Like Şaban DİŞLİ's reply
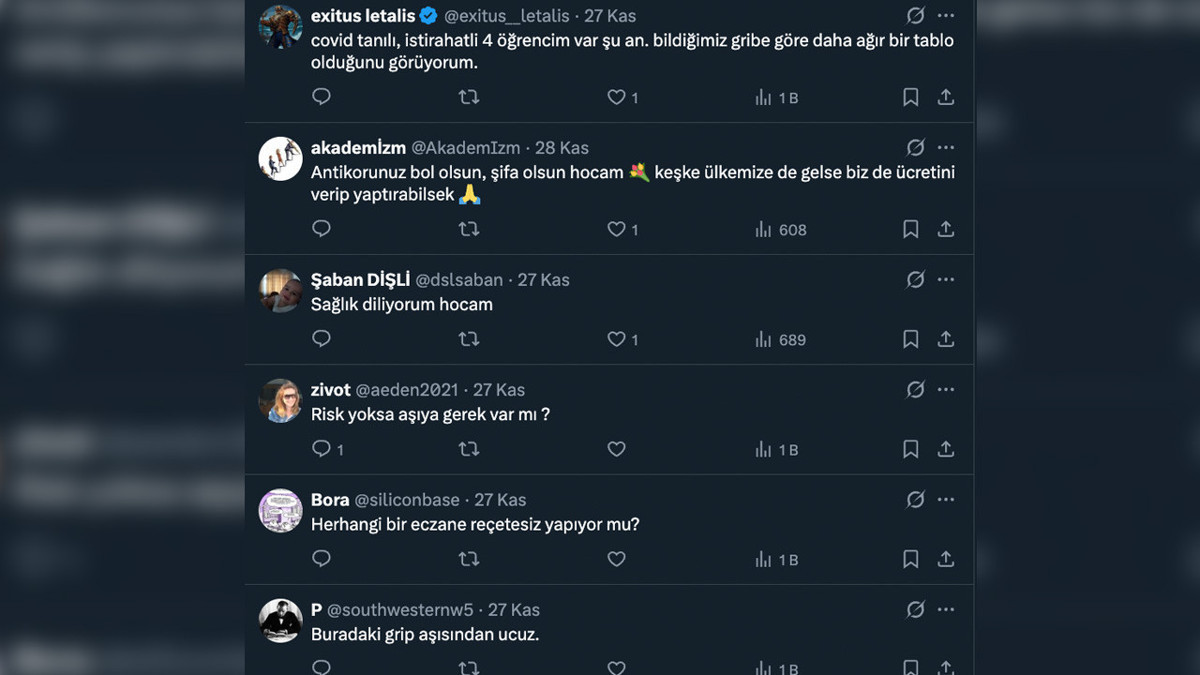 (617, 339)
